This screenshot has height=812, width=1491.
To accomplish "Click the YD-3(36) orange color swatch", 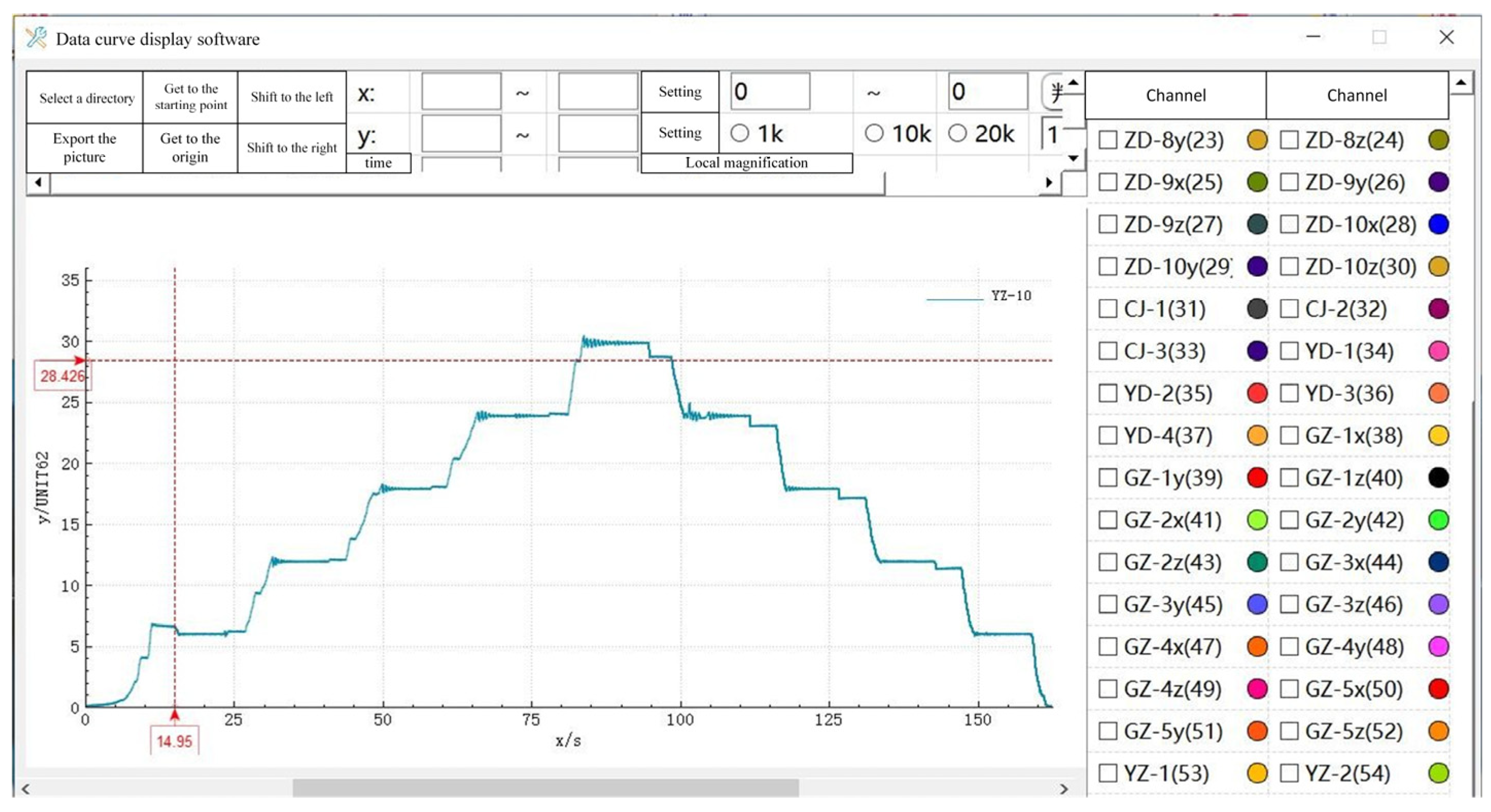I will (x=1439, y=394).
